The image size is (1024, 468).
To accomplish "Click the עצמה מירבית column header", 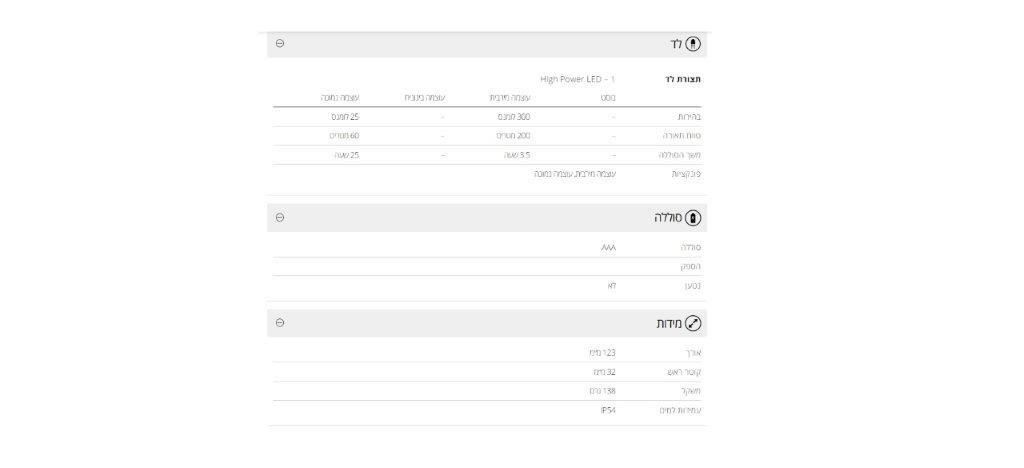I will pos(510,98).
